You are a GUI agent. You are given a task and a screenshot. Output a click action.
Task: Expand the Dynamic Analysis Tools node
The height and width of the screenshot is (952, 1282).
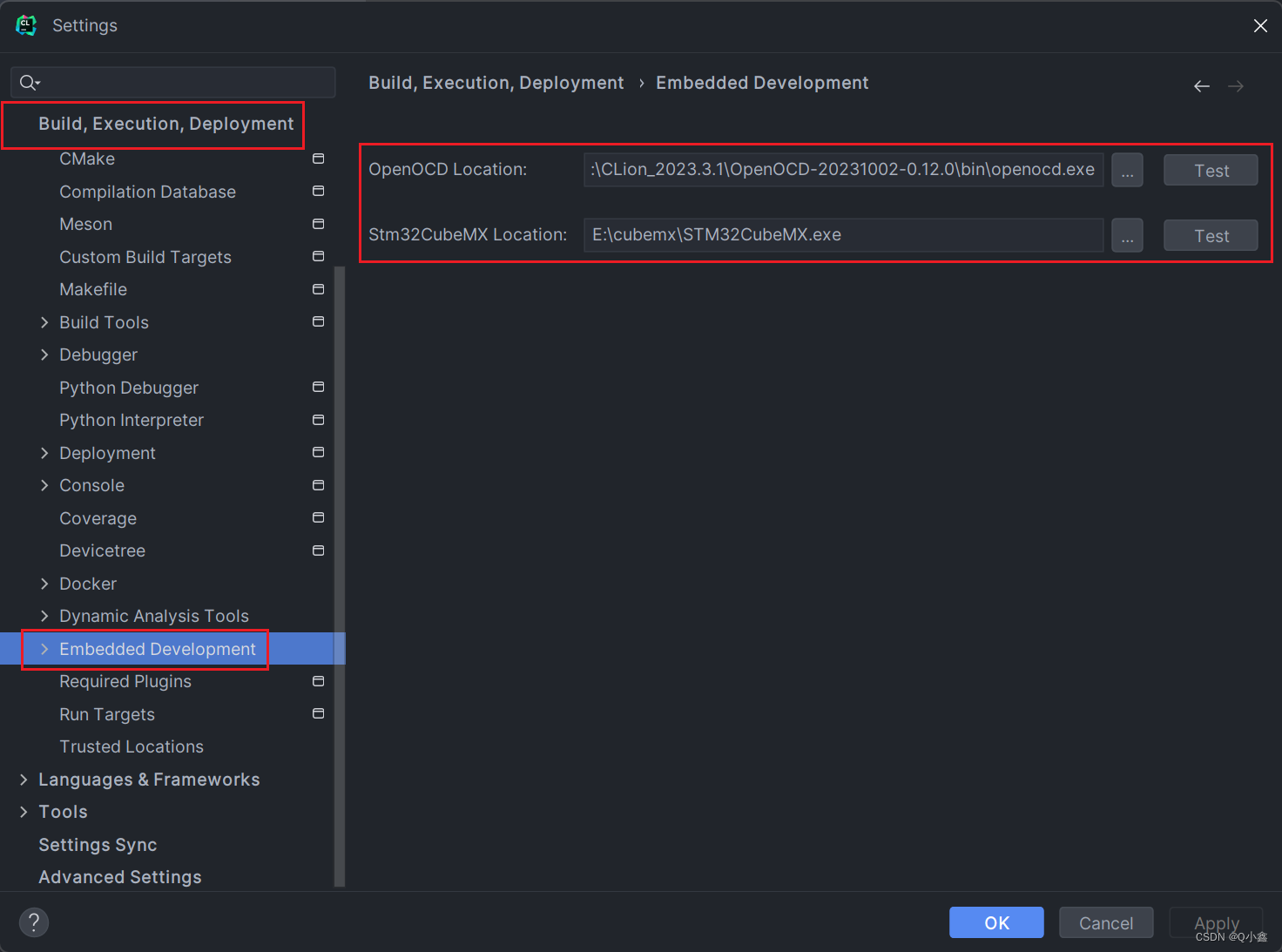point(44,616)
